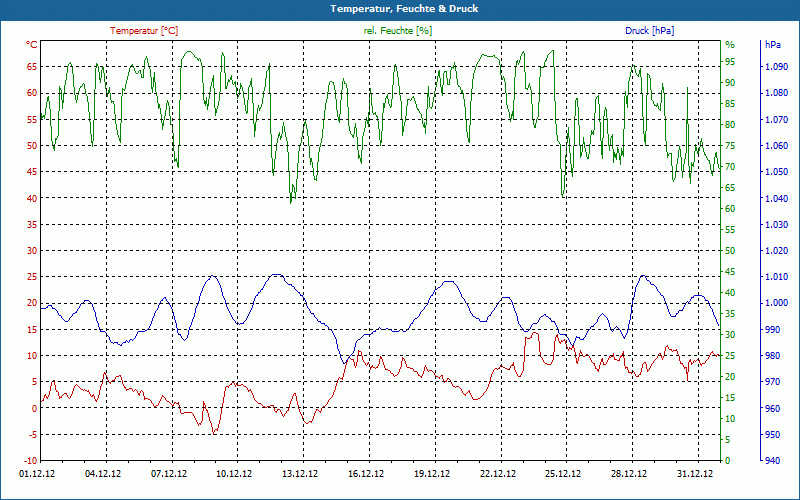
Task: Click the '1.050' pressure axis value
Action: click(777, 171)
